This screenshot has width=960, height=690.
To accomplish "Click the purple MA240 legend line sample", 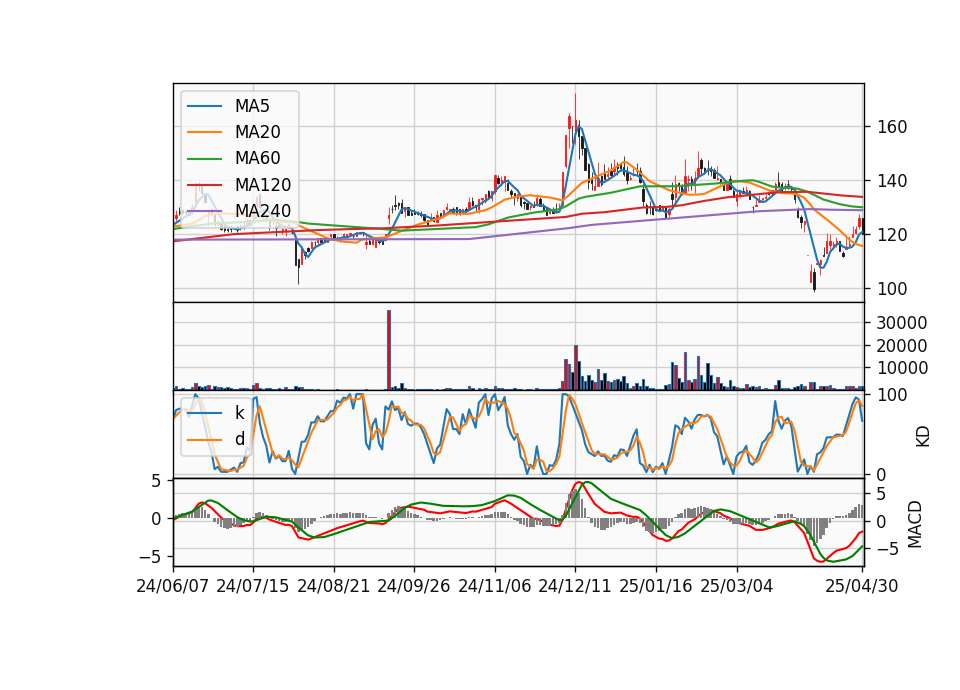I will (x=204, y=211).
